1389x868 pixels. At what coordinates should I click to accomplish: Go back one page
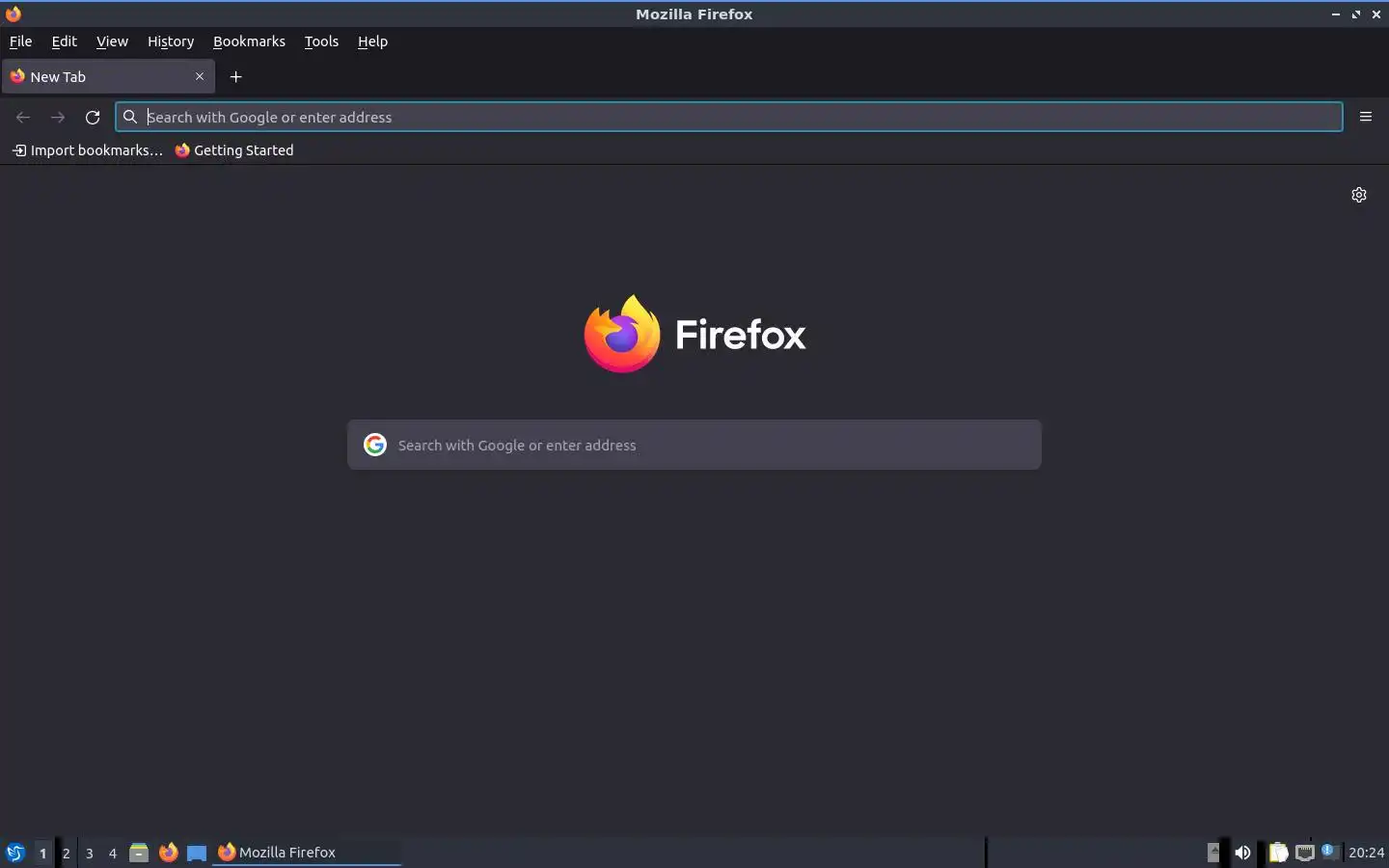tap(23, 117)
